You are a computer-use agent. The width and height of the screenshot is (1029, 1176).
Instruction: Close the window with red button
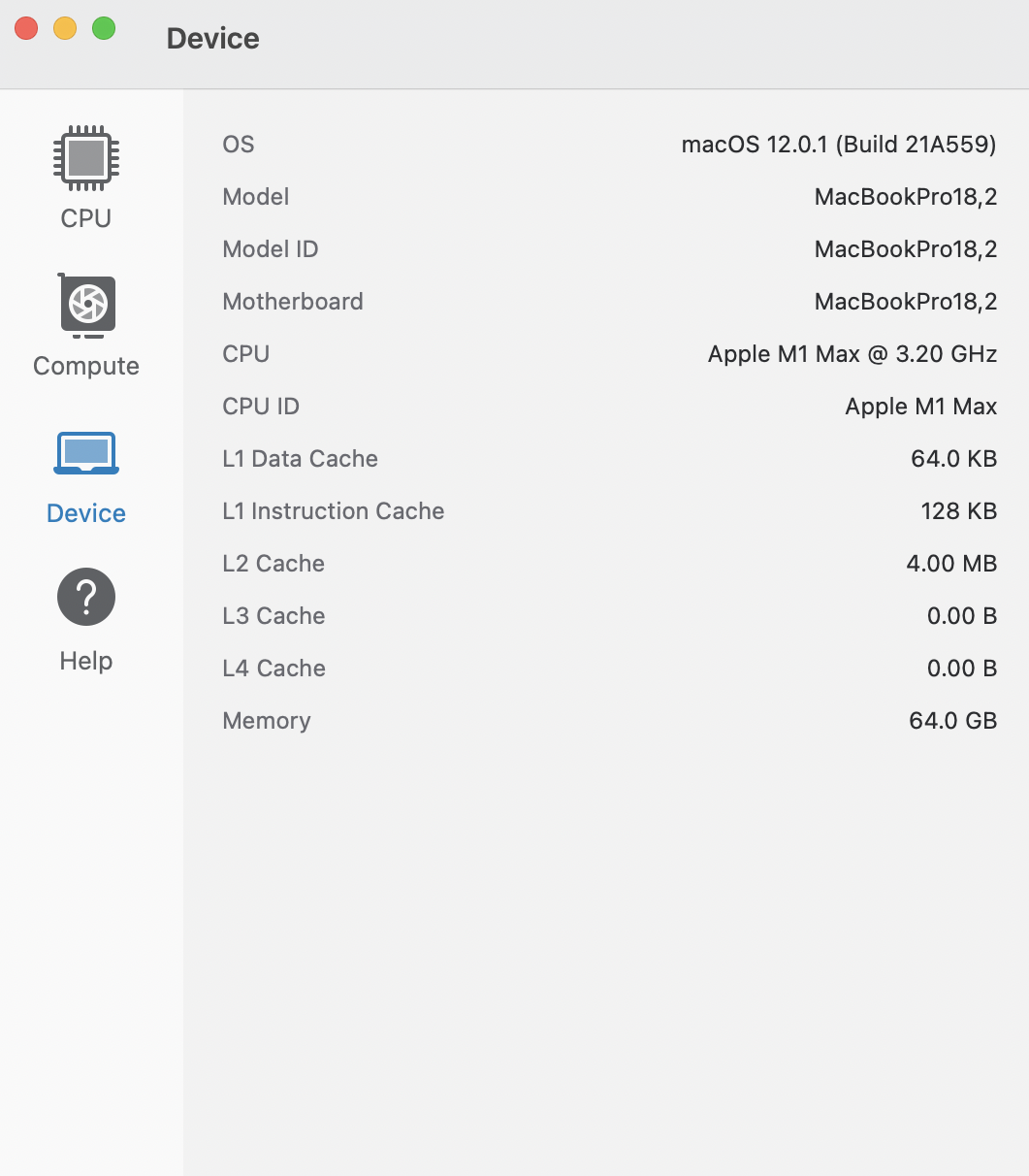pos(26,28)
